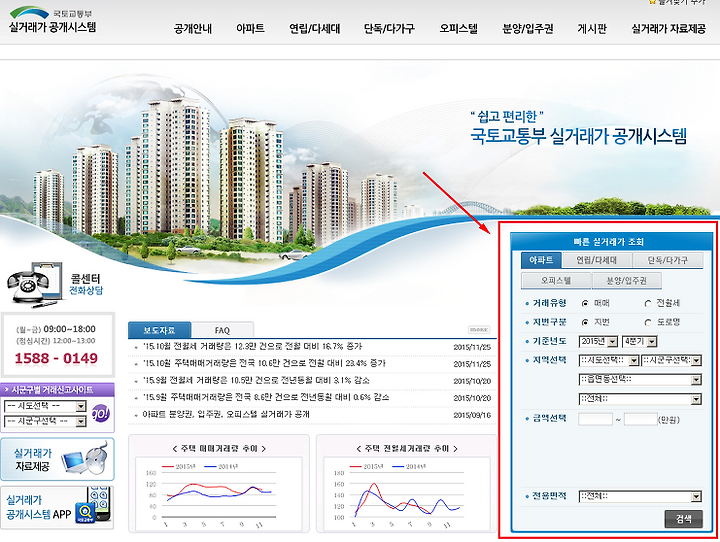This screenshot has height=542, width=720.
Task: Click the 검색 search button
Action: 683,519
